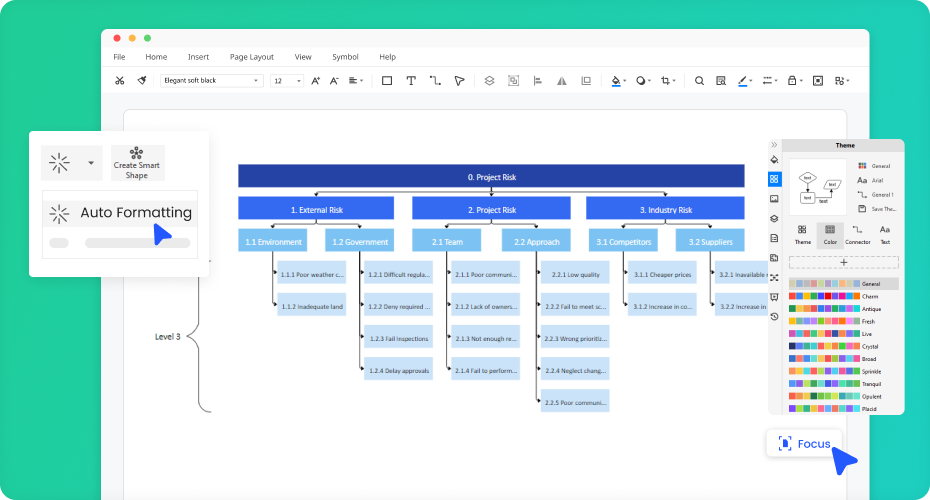Open the font name dropdown

211,81
